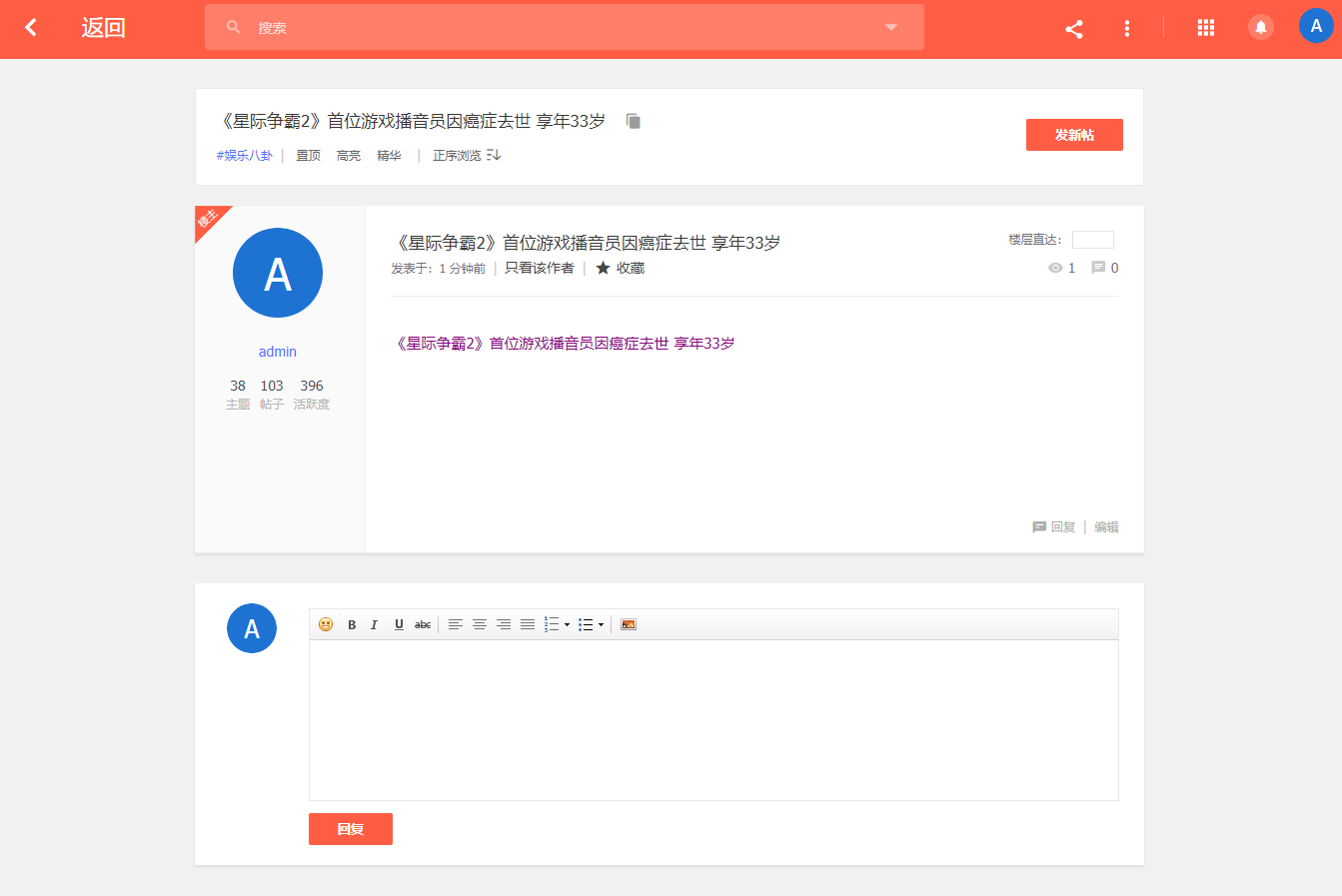1342x896 pixels.
Task: Expand the search bar dropdown arrow
Action: point(891,28)
